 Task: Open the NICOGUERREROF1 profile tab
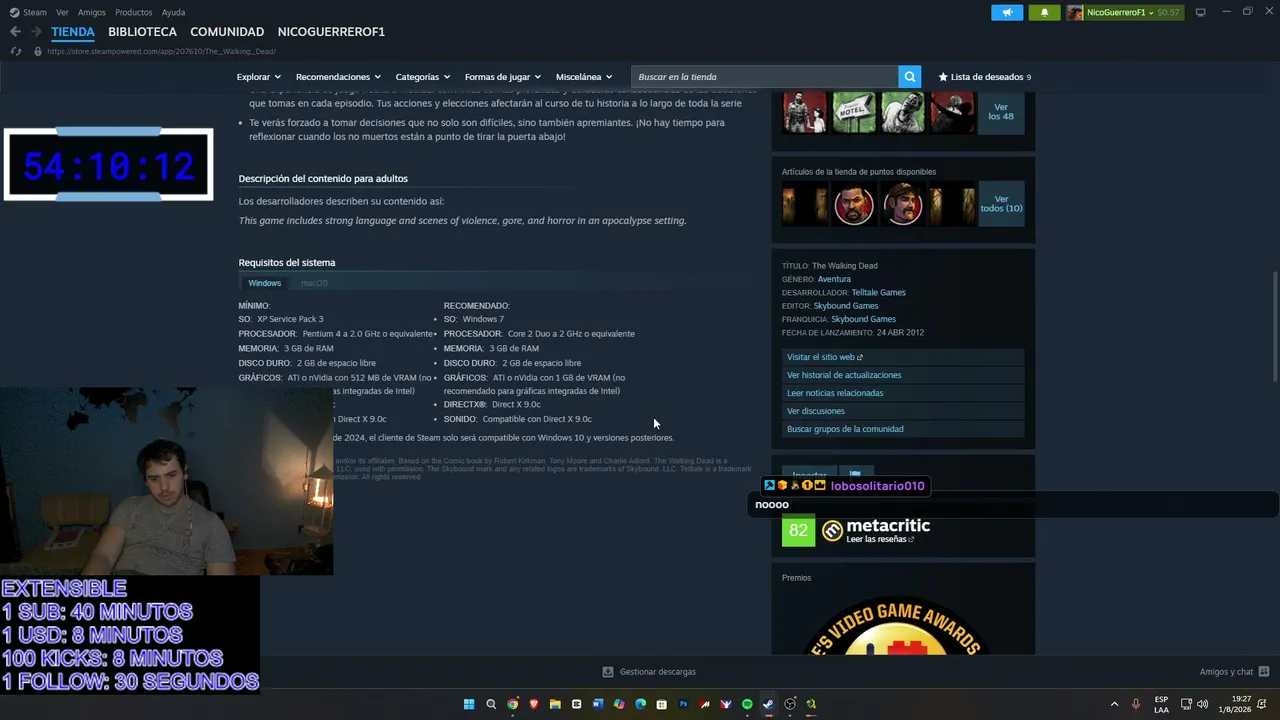(x=331, y=32)
